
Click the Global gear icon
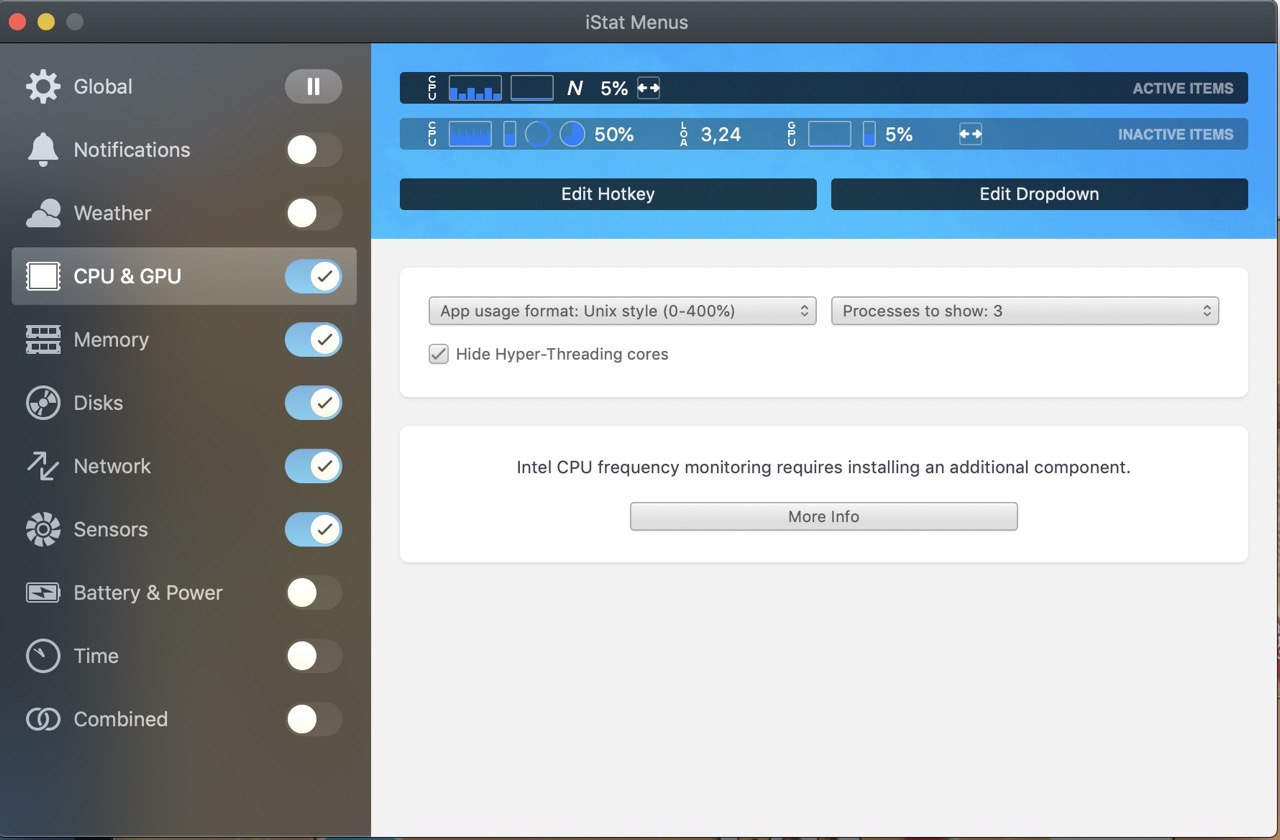pyautogui.click(x=43, y=87)
